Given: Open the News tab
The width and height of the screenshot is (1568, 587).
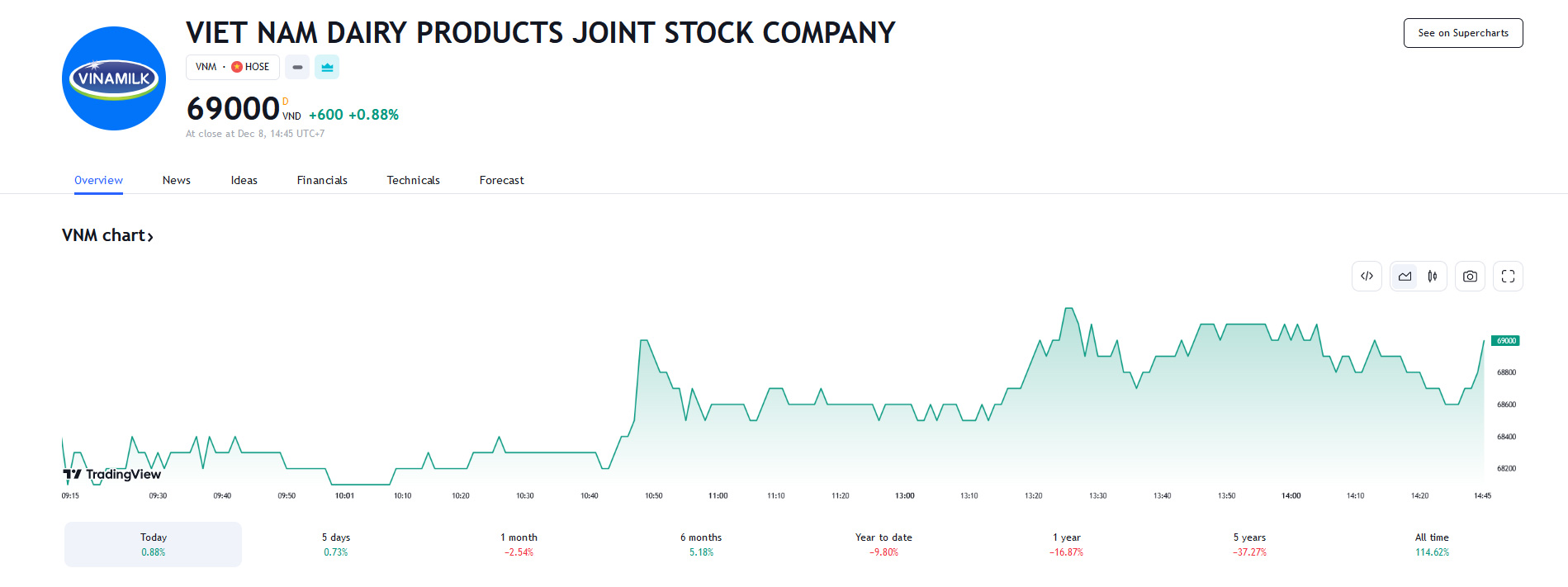Looking at the screenshot, I should [176, 180].
